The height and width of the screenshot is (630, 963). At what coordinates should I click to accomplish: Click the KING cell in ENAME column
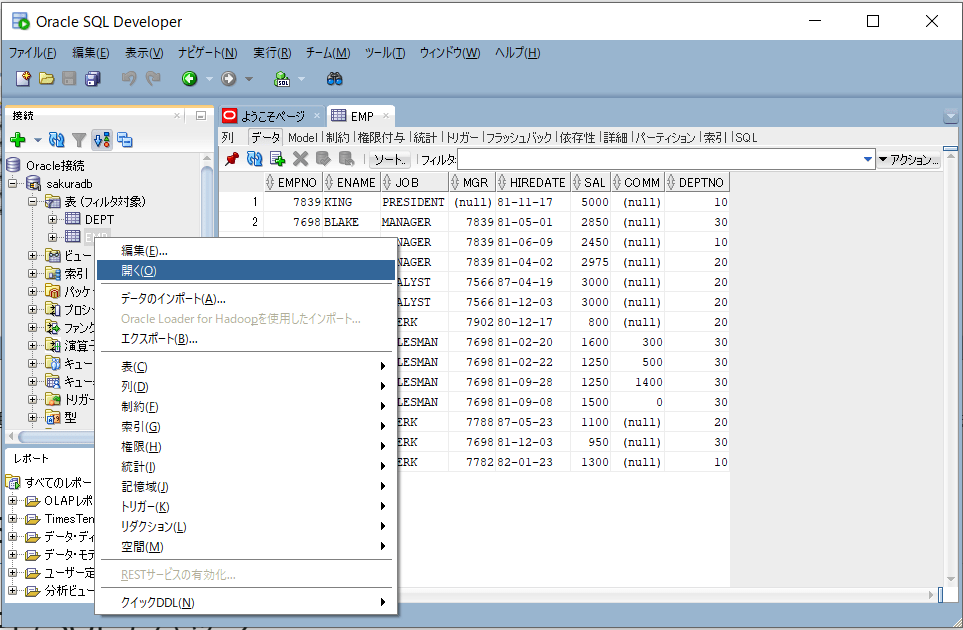351,202
